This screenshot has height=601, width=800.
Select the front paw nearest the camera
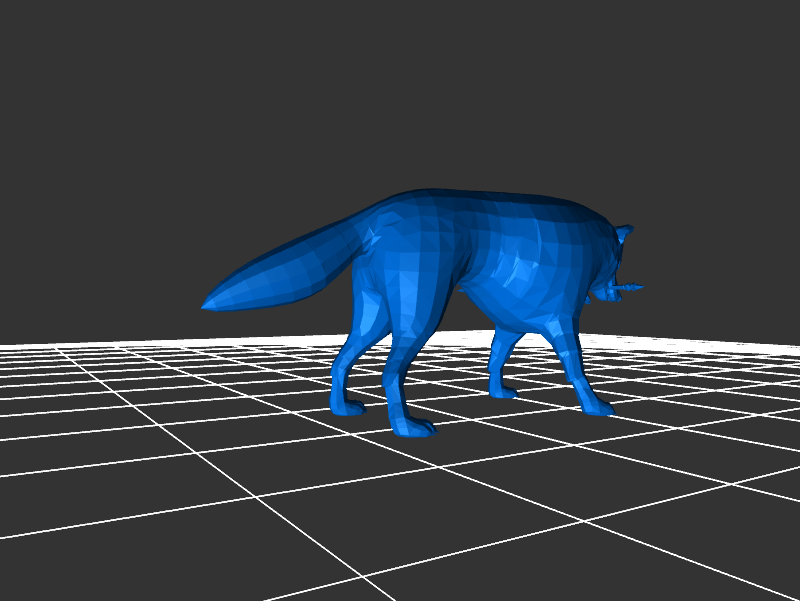coord(598,408)
